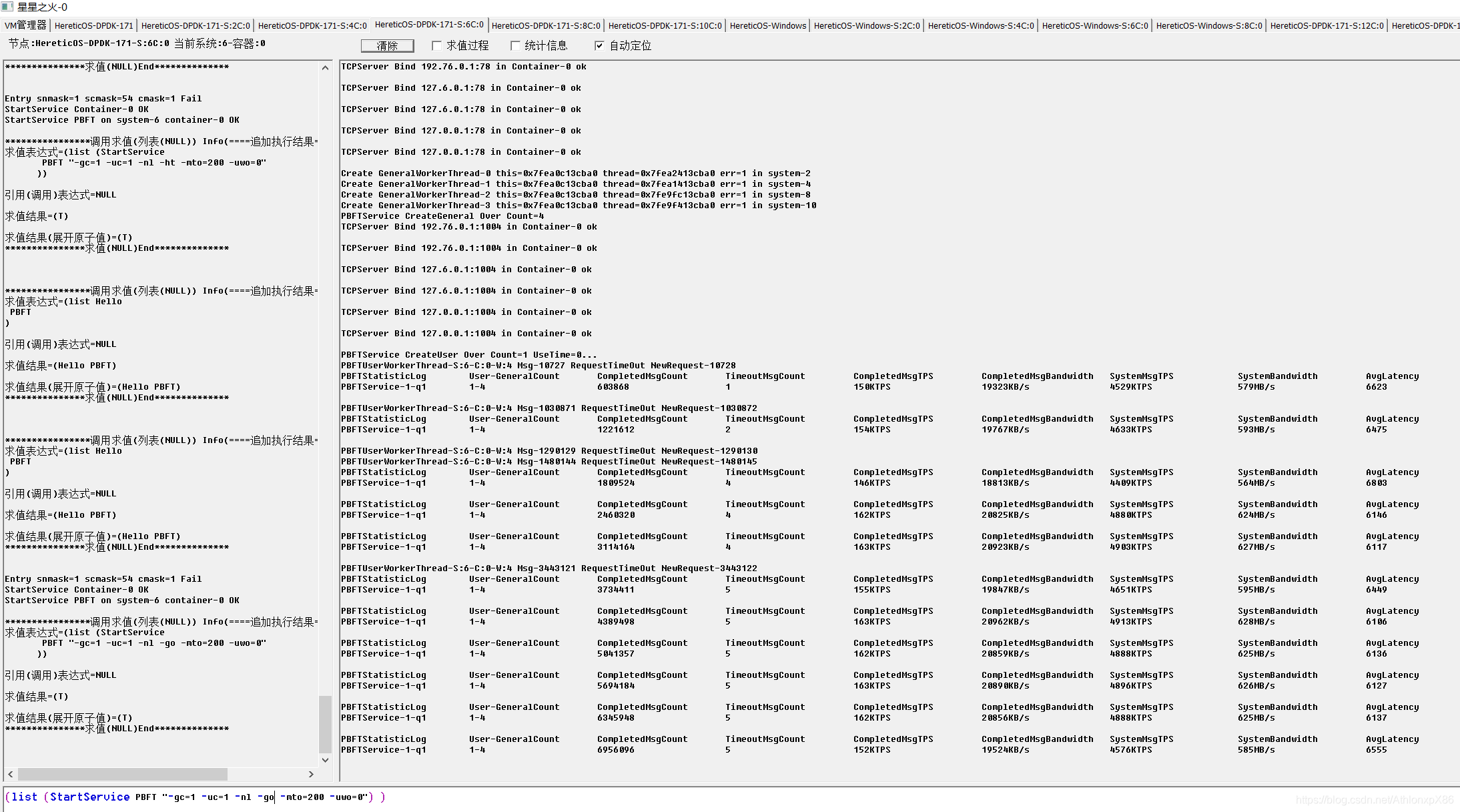Click 'Msg-3443121 RequestTimeOut' log line

(549, 568)
